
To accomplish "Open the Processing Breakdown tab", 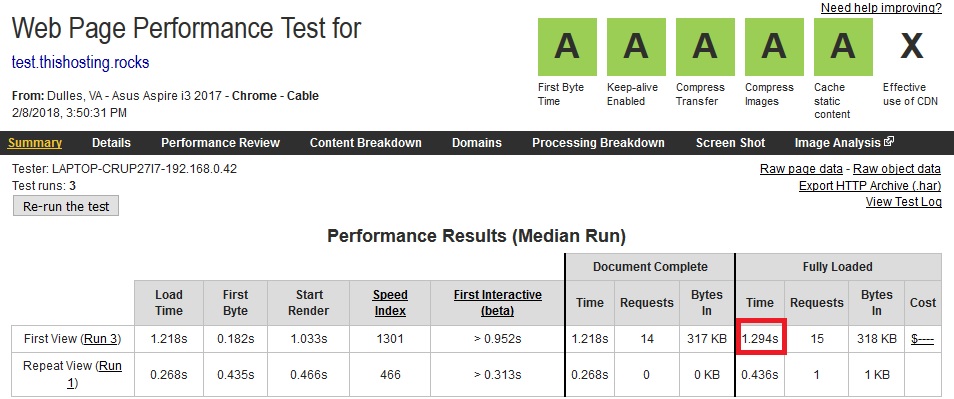I will click(x=598, y=143).
